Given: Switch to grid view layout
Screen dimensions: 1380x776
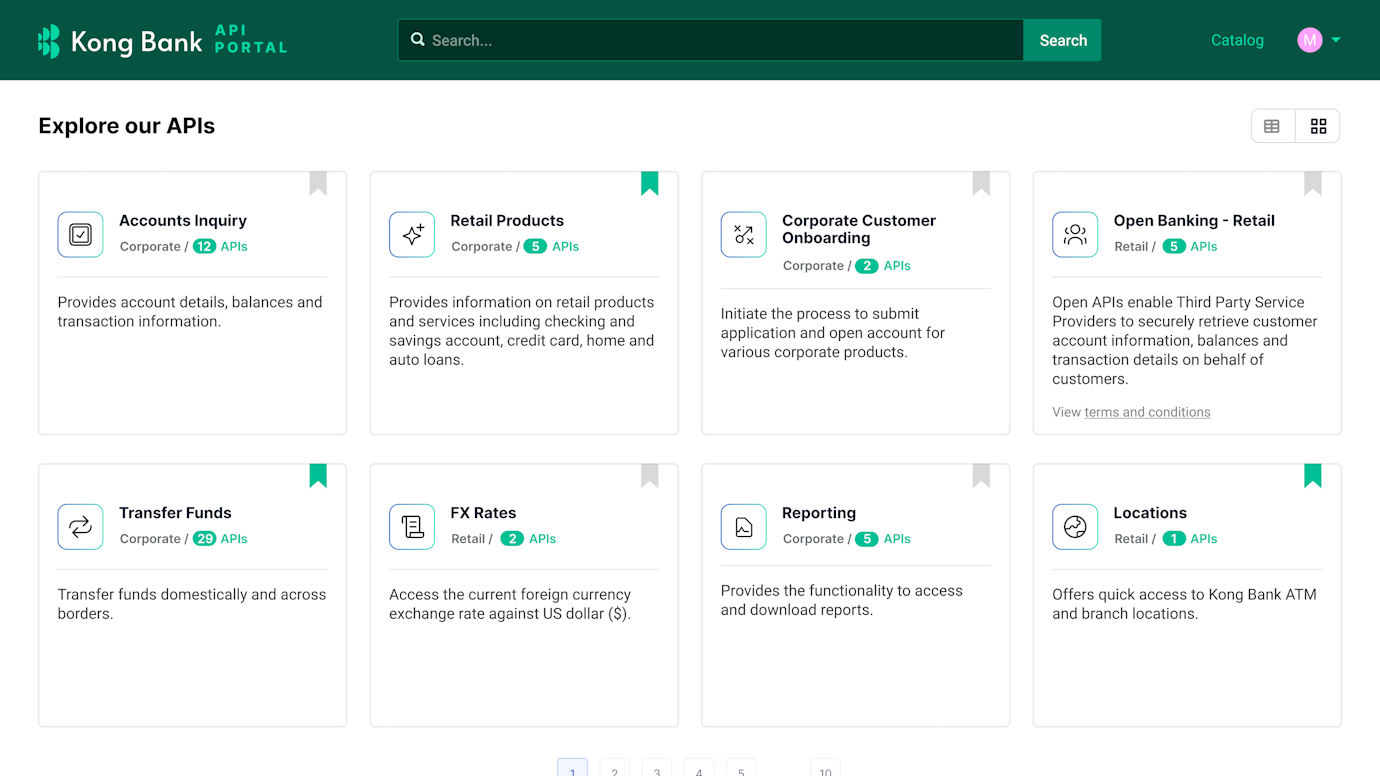Looking at the screenshot, I should (1318, 125).
